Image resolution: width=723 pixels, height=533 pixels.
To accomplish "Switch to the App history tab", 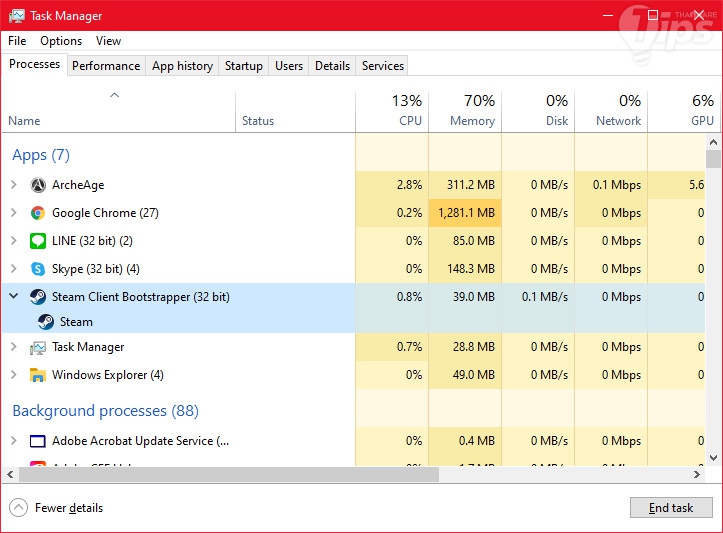I will tap(182, 66).
